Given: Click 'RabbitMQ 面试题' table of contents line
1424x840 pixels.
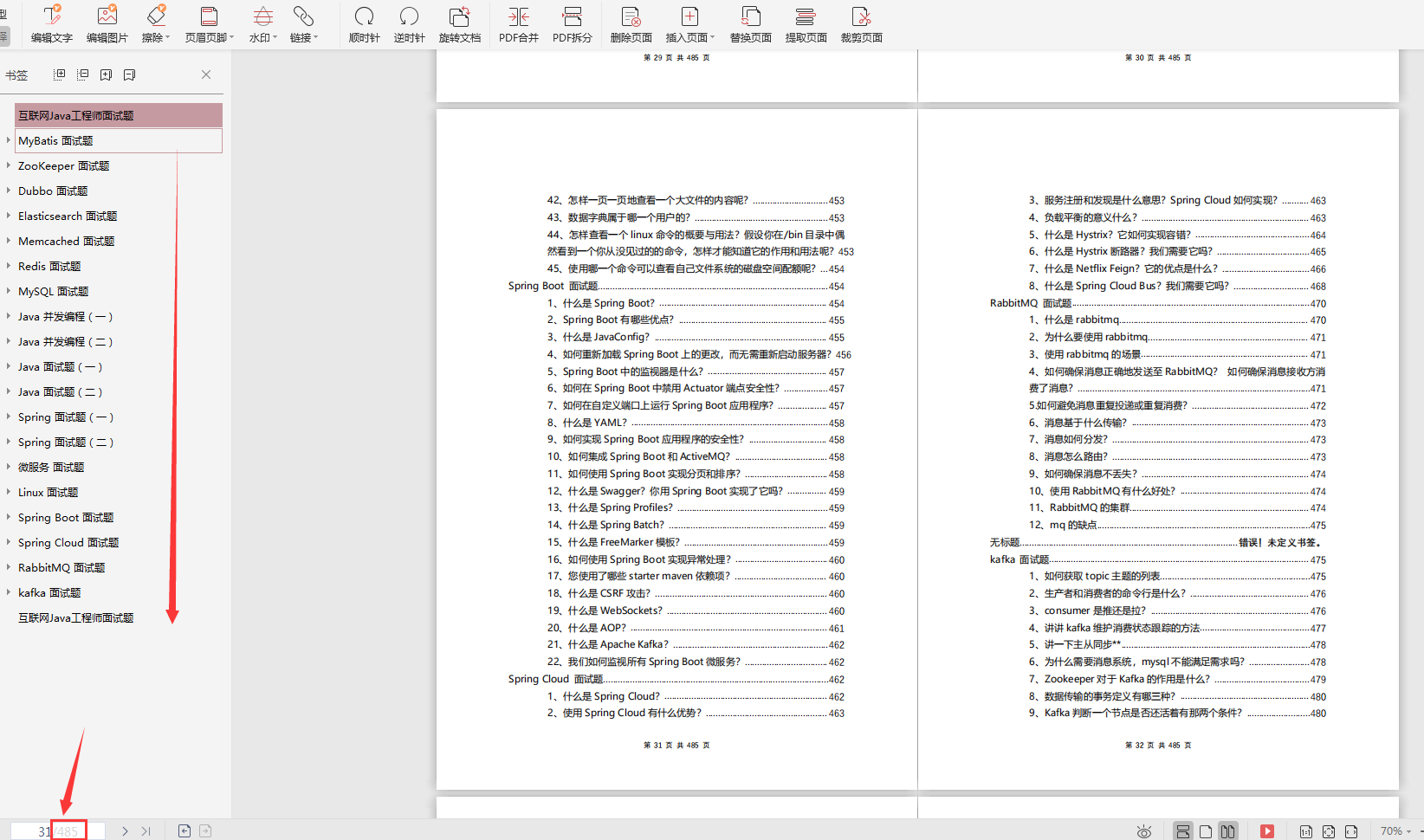Looking at the screenshot, I should click(1157, 303).
